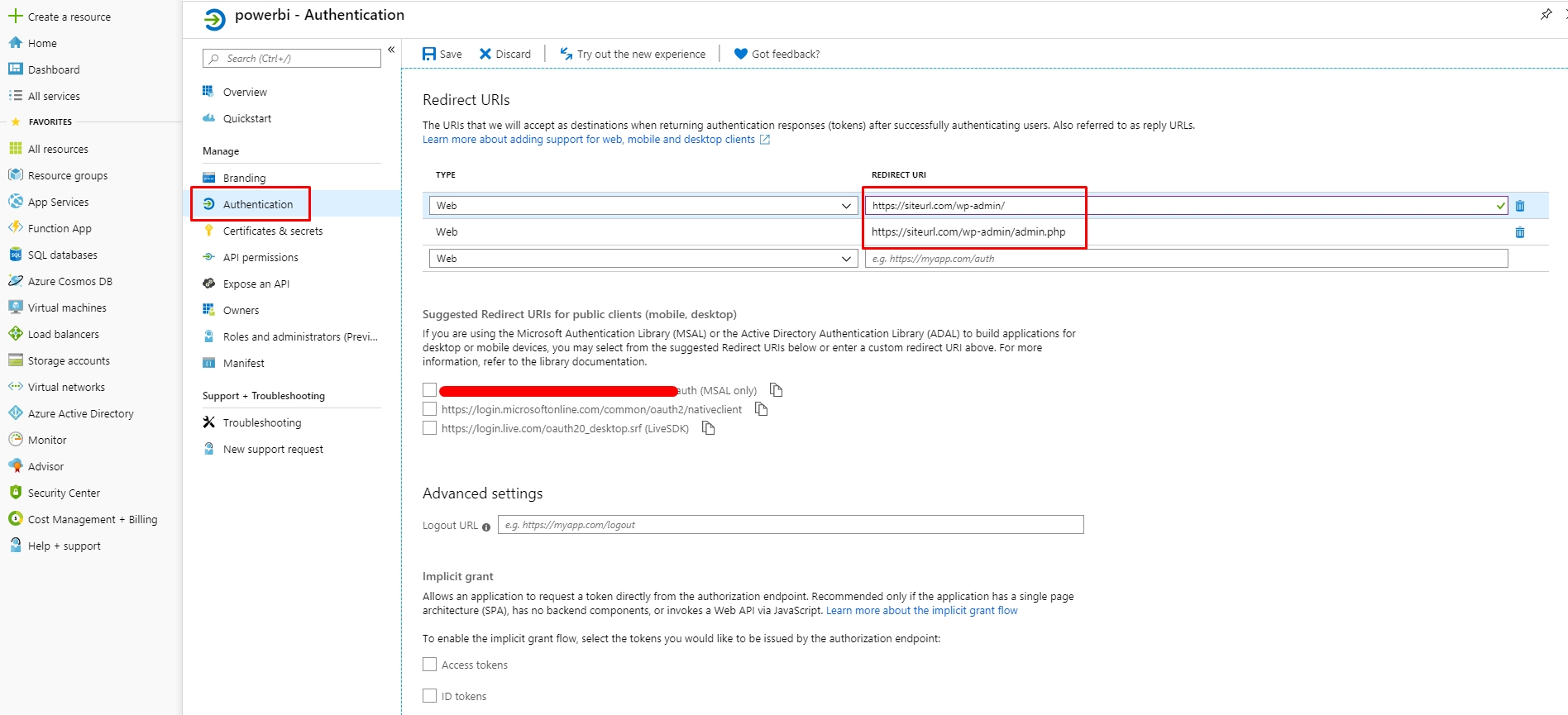Click the Advisor icon
The image size is (1568, 715).
pyautogui.click(x=15, y=465)
